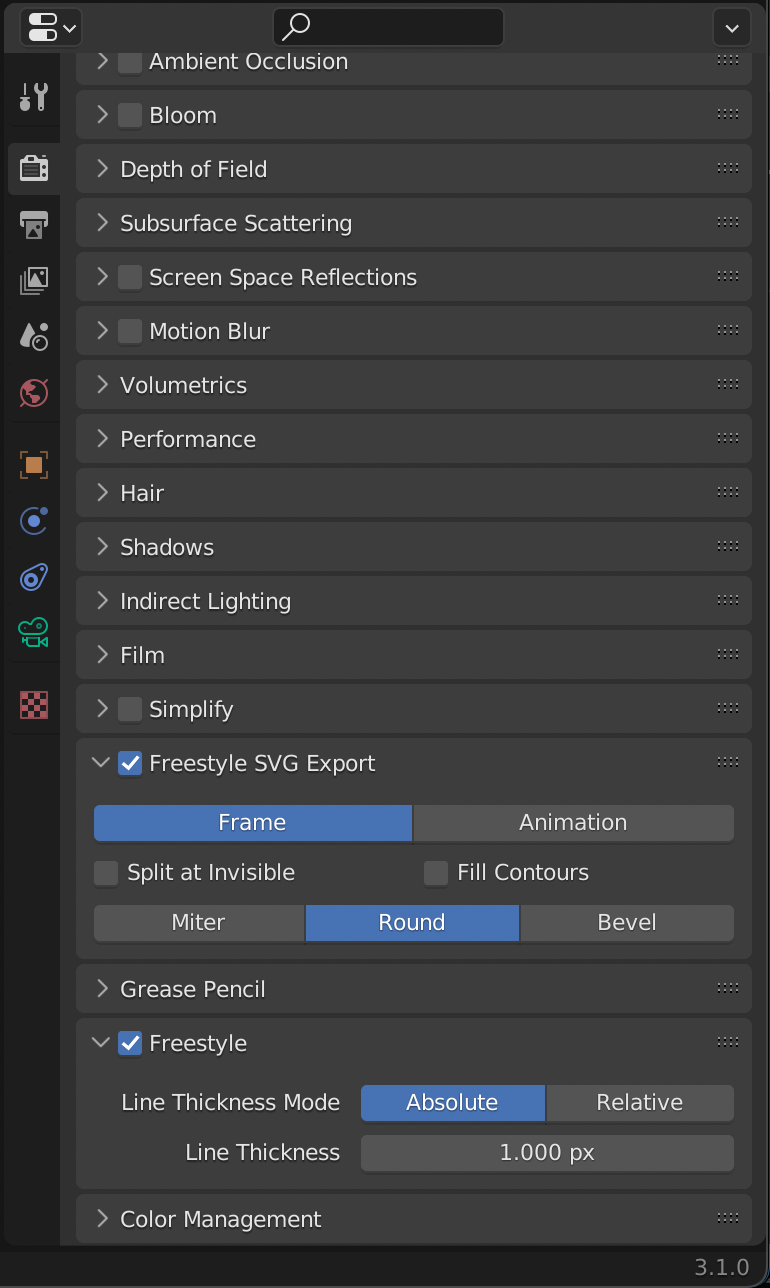Click the Line Thickness value field
The height and width of the screenshot is (1288, 770).
pyautogui.click(x=547, y=1153)
